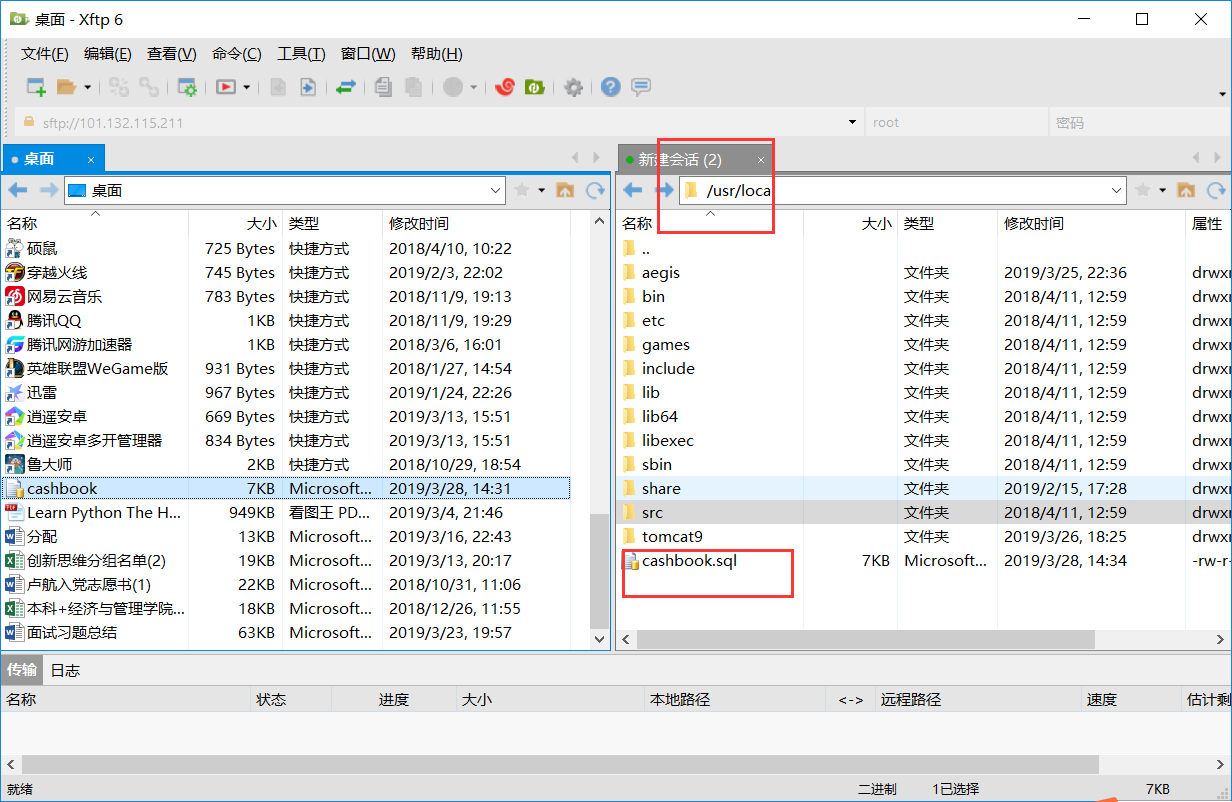Close the 桌面 tab
Viewport: 1232px width, 802px height.
pyautogui.click(x=90, y=160)
